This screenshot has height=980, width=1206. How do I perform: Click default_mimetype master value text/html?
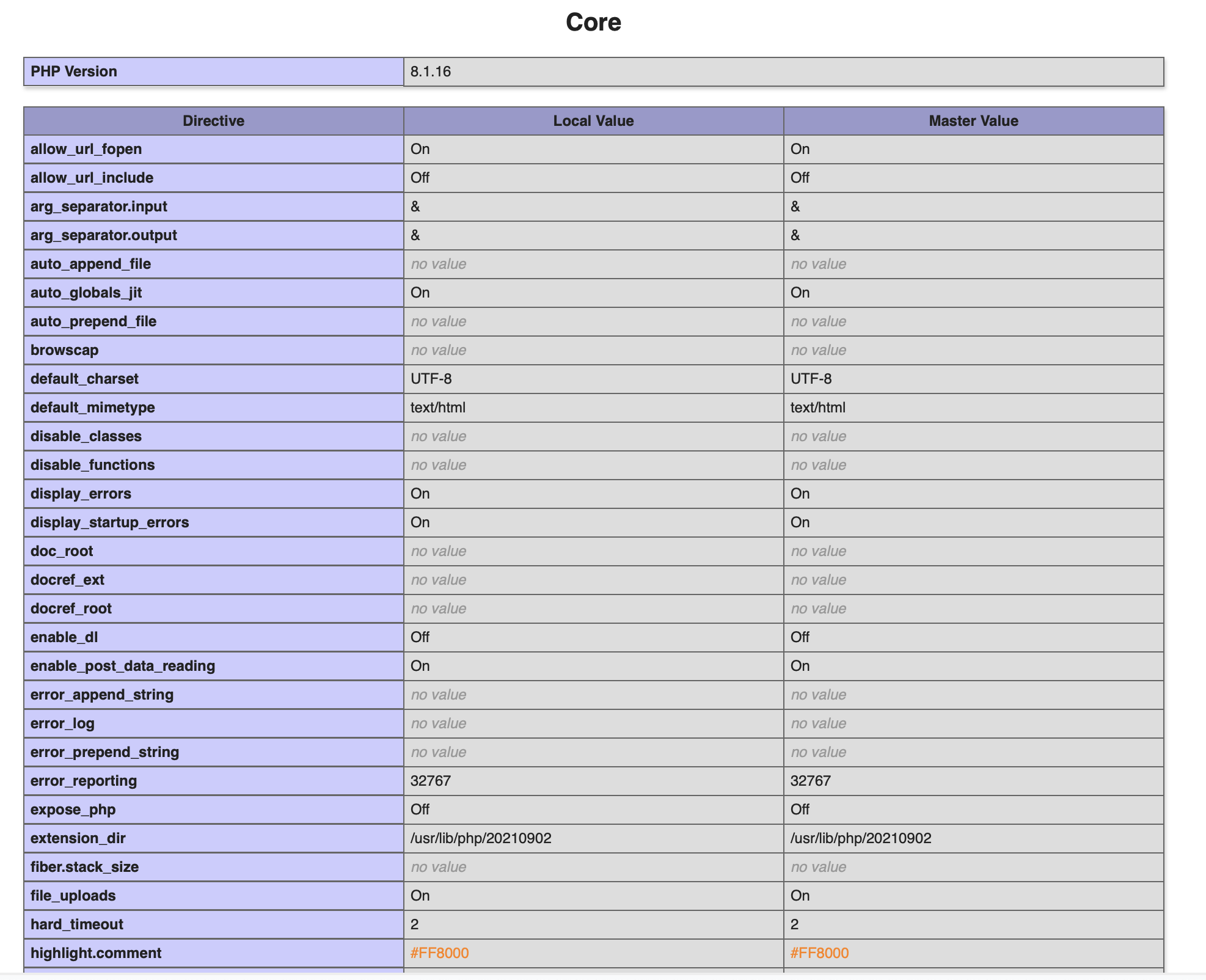(x=818, y=408)
